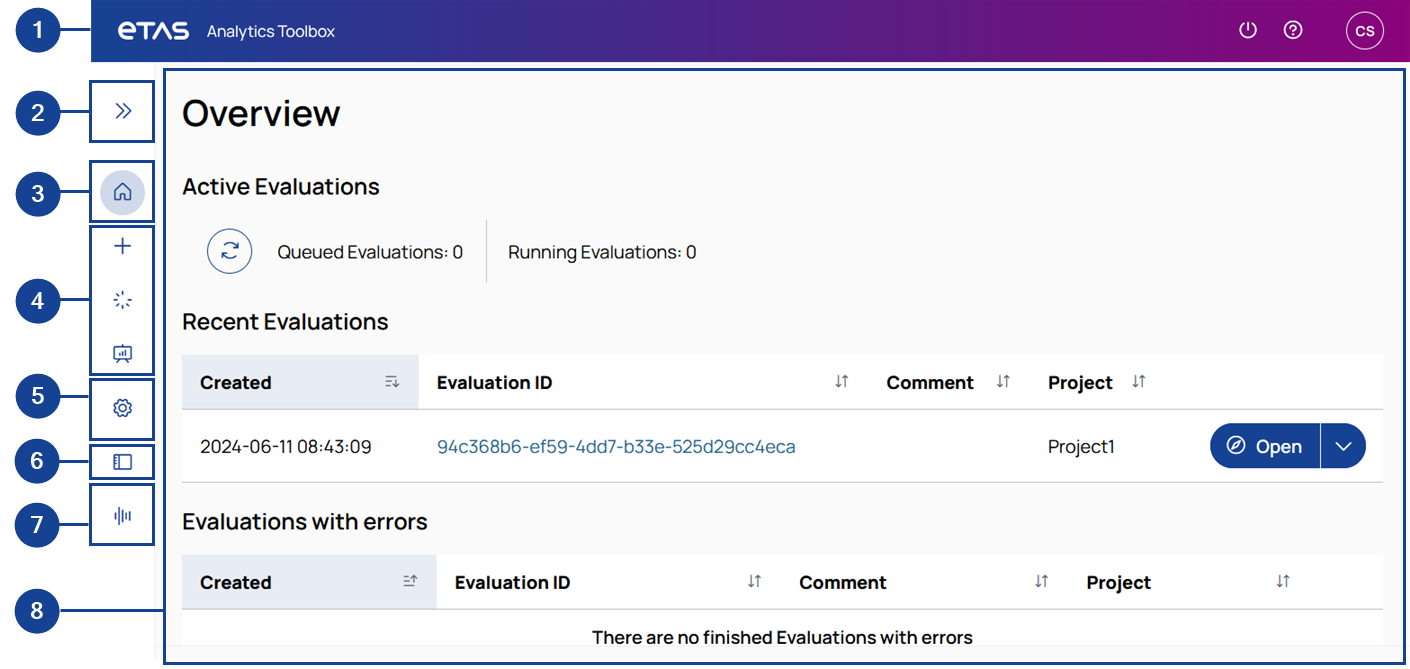
Task: Open evaluation ID 94c368b6 link
Action: tap(616, 447)
